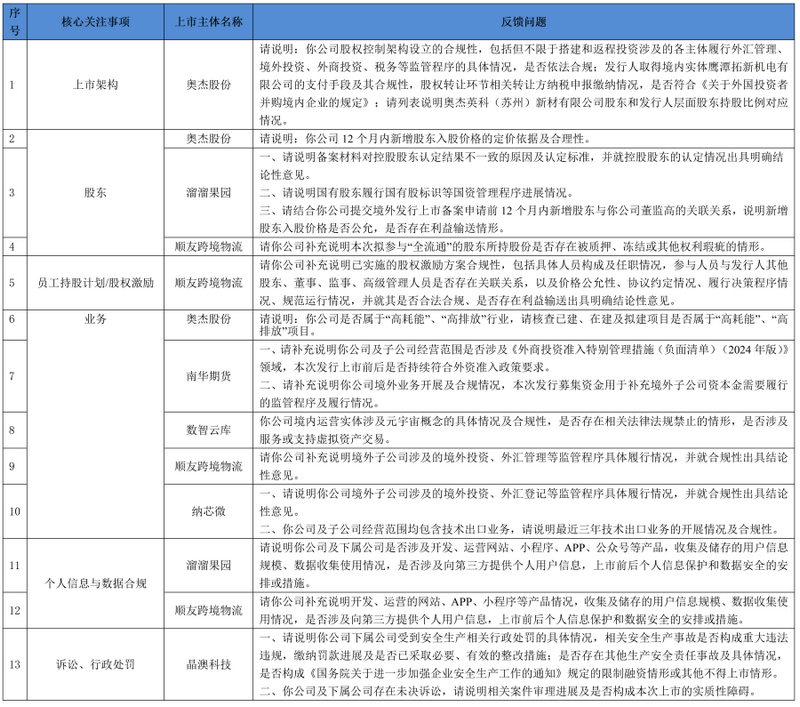Click row number 10 cell
This screenshot has width=800, height=707.
click(x=15, y=511)
